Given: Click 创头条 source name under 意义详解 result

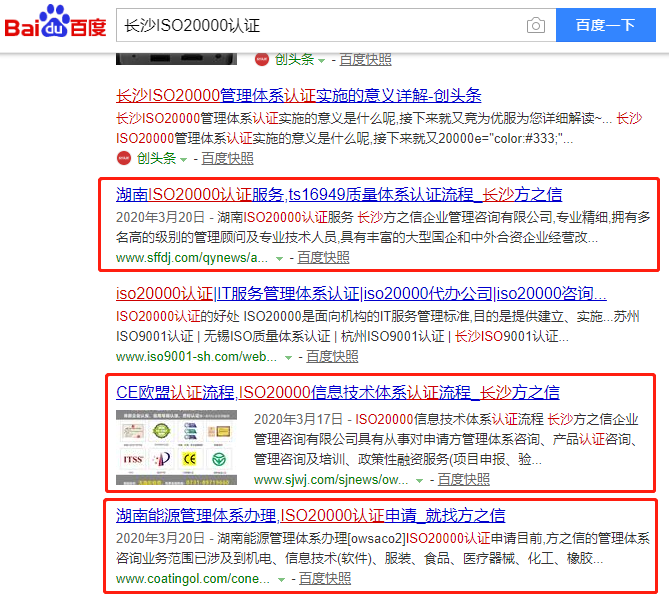Looking at the screenshot, I should (156, 158).
